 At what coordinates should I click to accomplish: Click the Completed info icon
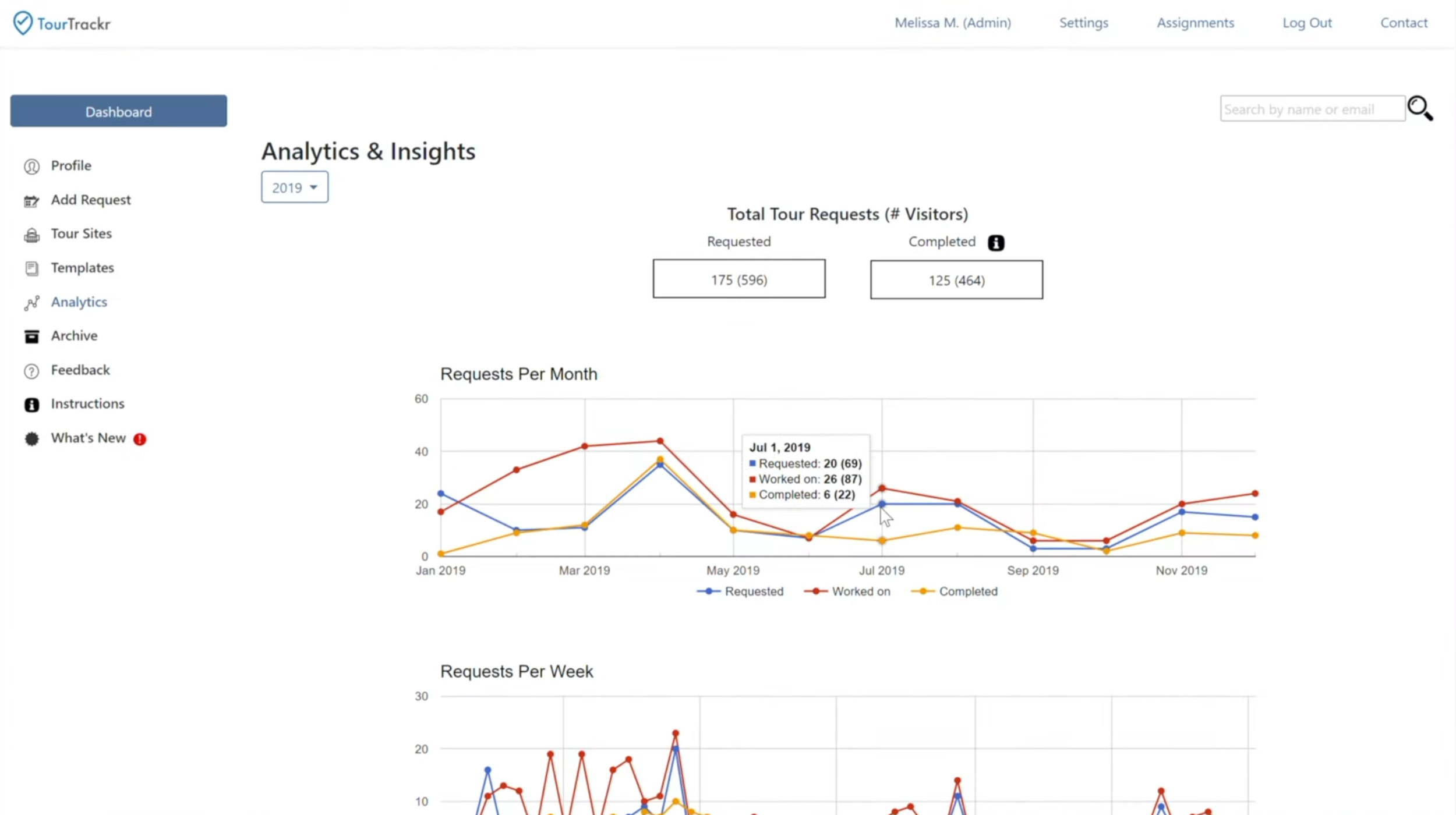tap(996, 243)
